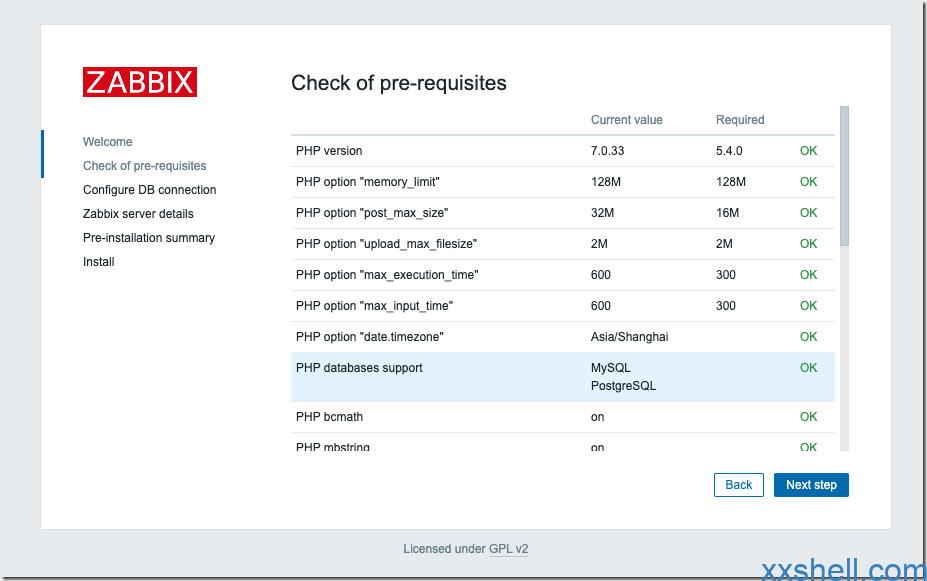Select Check of pre-requisites step
Viewport: 927px width, 581px height.
pyautogui.click(x=145, y=166)
